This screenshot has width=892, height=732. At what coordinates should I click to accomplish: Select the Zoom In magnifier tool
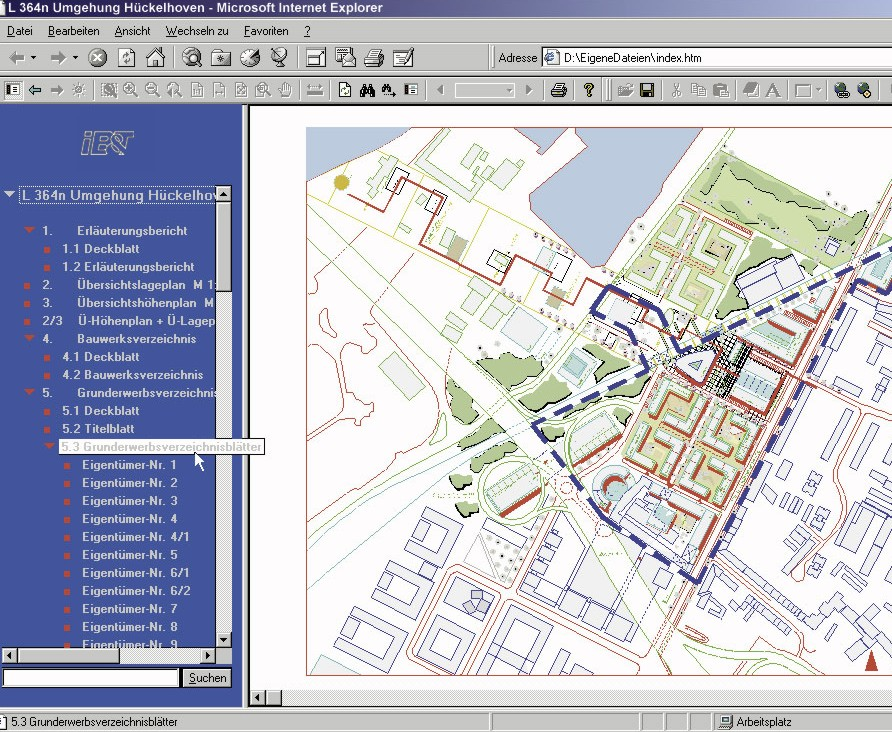131,90
